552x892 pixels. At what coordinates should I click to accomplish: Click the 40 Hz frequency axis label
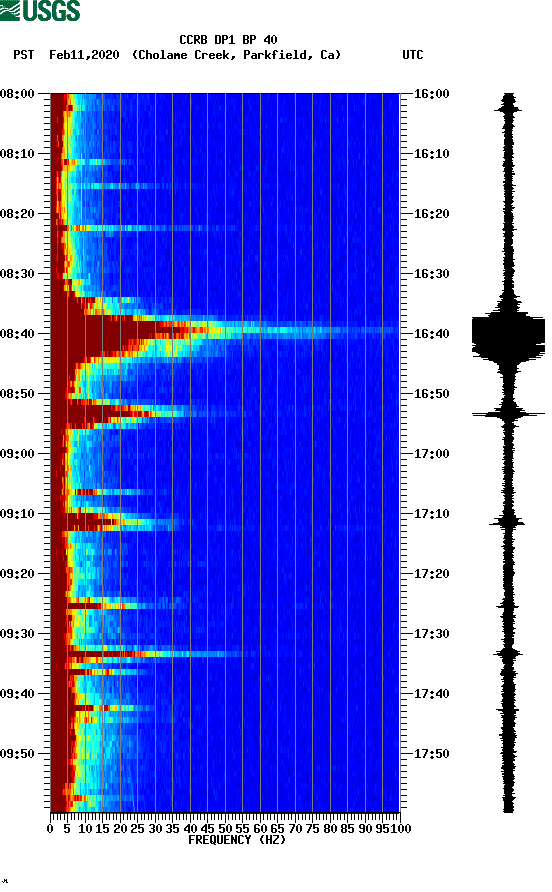point(190,829)
